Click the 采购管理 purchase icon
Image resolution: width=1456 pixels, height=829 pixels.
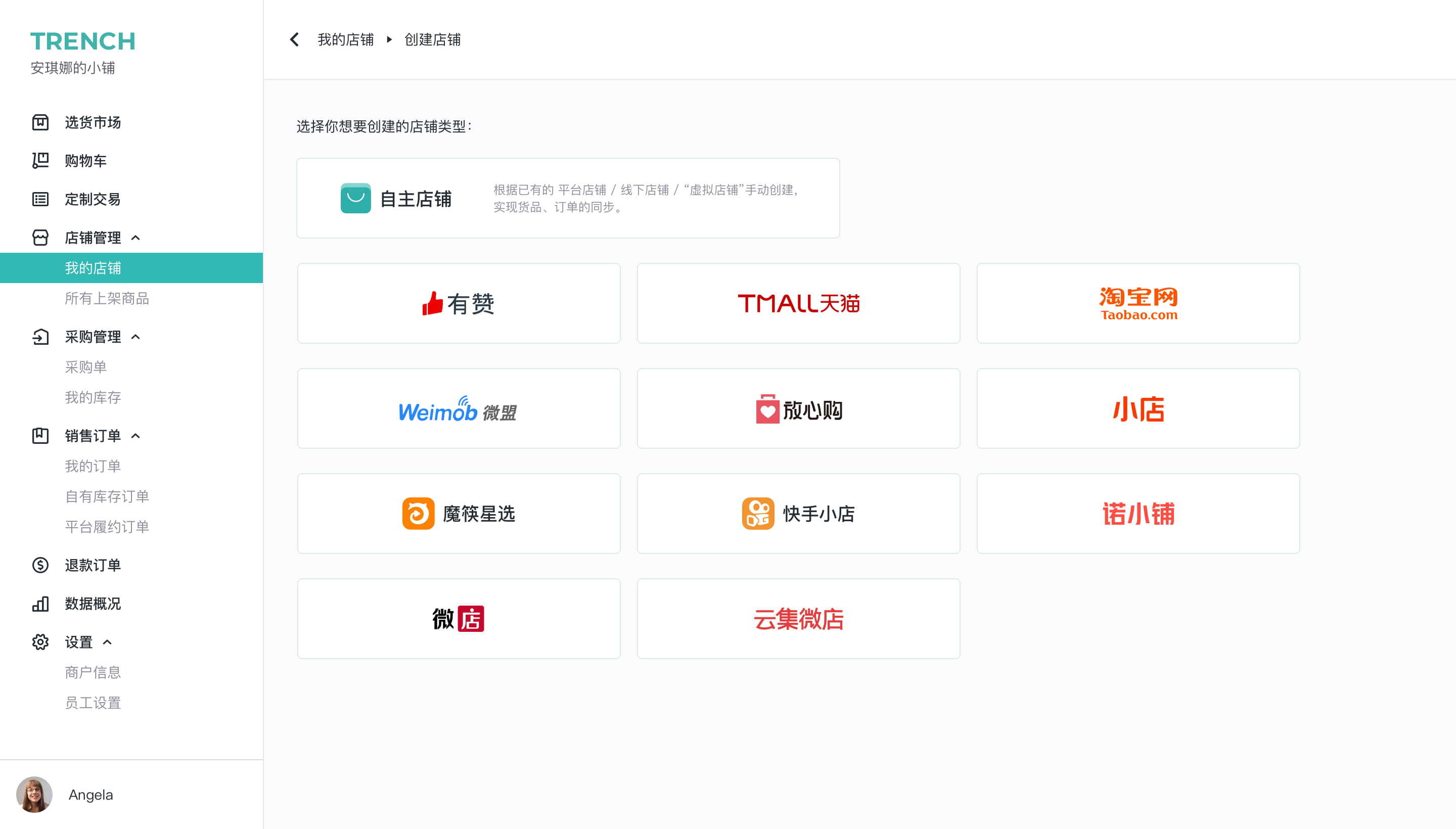click(40, 337)
